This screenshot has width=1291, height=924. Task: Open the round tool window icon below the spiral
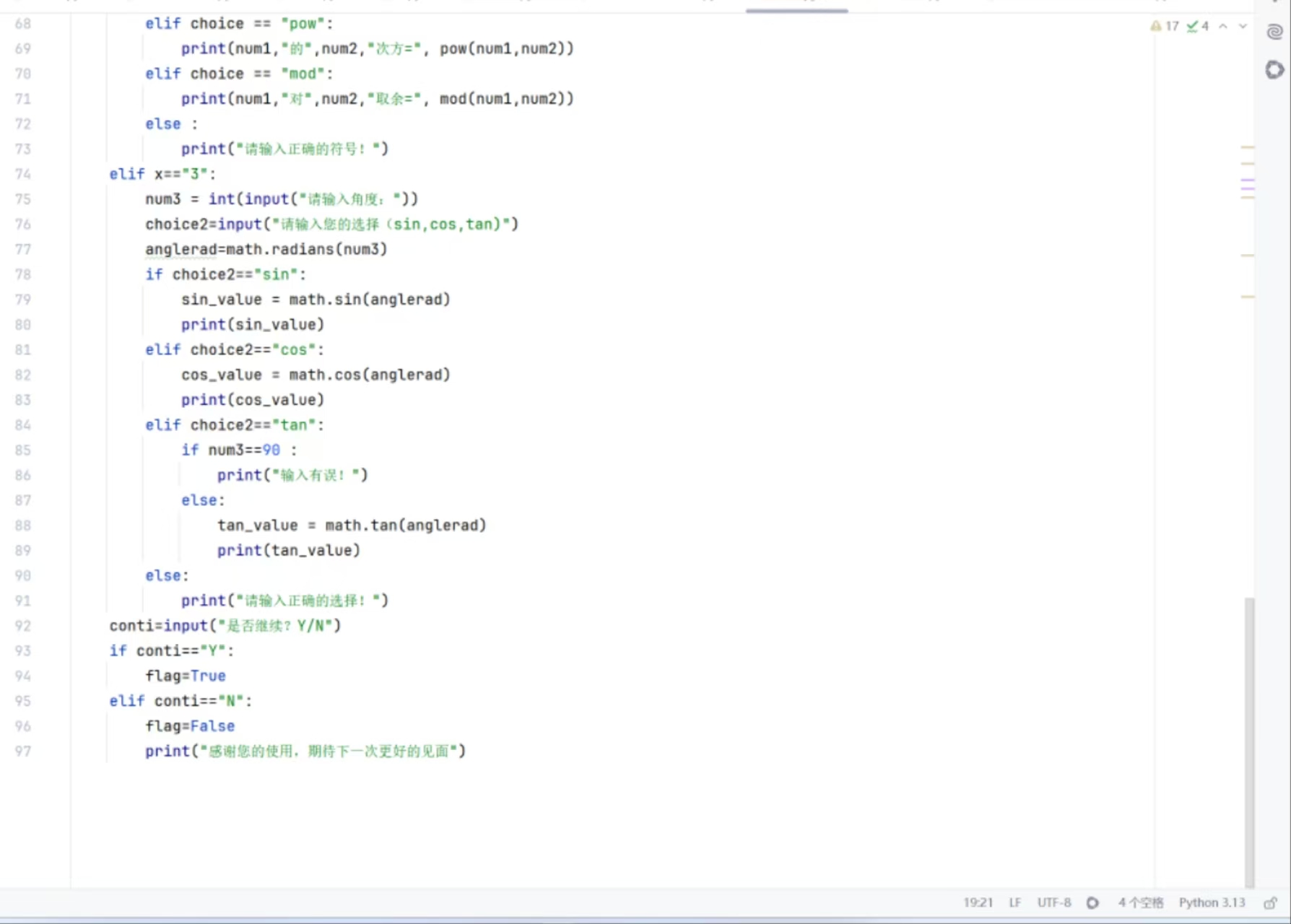[1274, 70]
